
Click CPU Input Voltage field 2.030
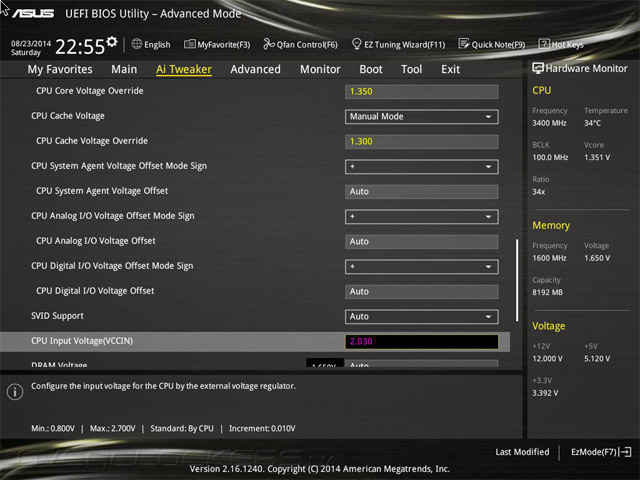422,342
